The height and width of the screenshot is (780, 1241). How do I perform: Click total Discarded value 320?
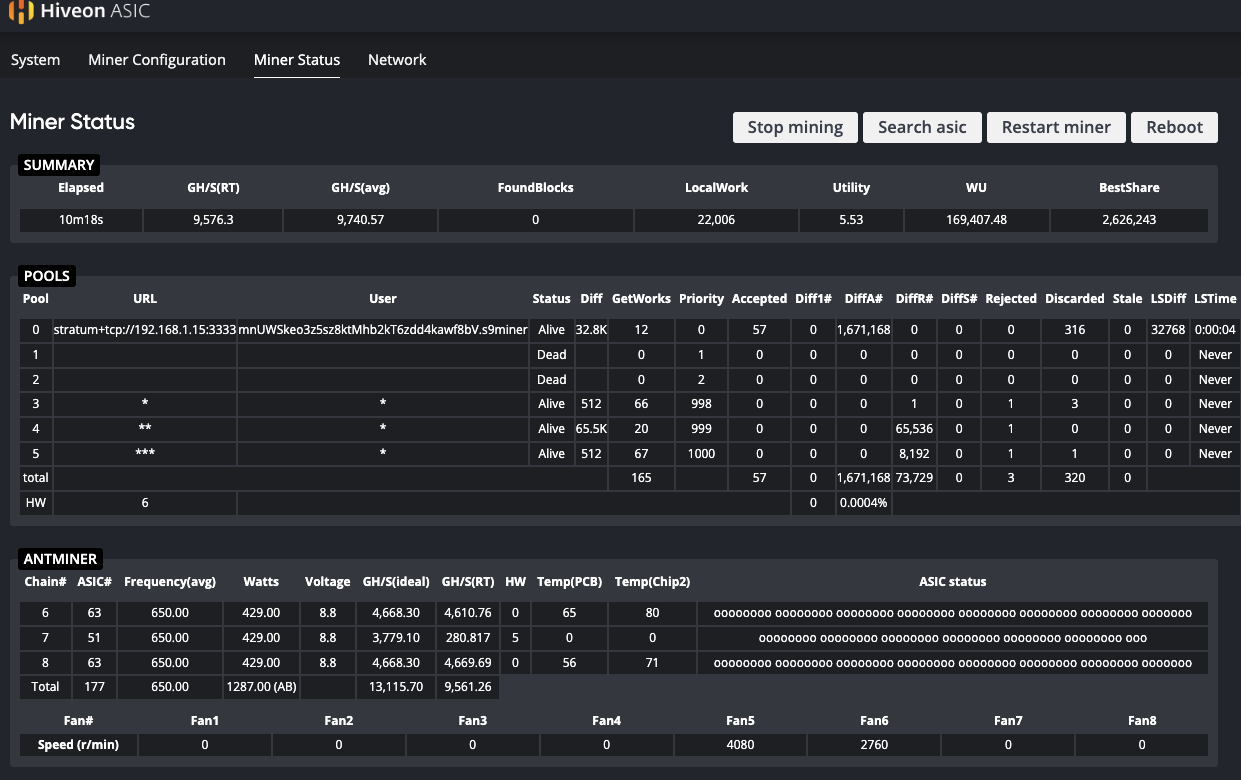pos(1074,478)
